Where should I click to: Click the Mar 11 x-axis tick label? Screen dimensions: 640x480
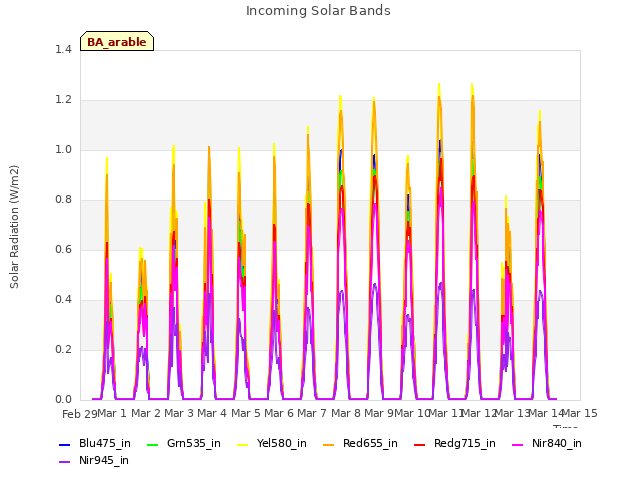tap(446, 413)
